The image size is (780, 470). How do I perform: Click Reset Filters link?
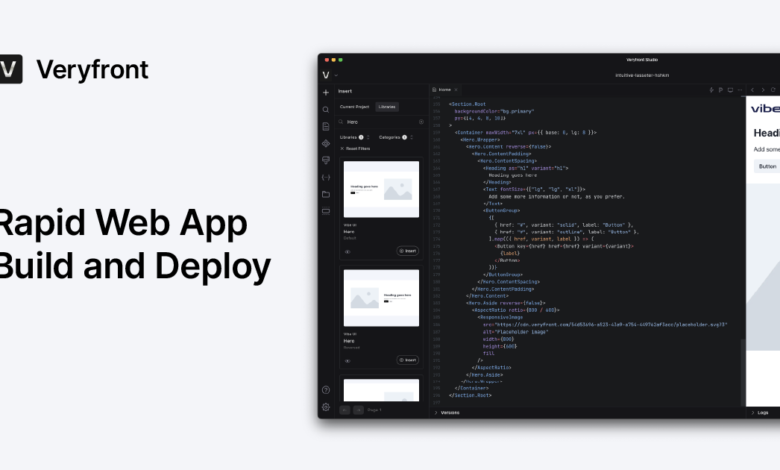(357, 148)
